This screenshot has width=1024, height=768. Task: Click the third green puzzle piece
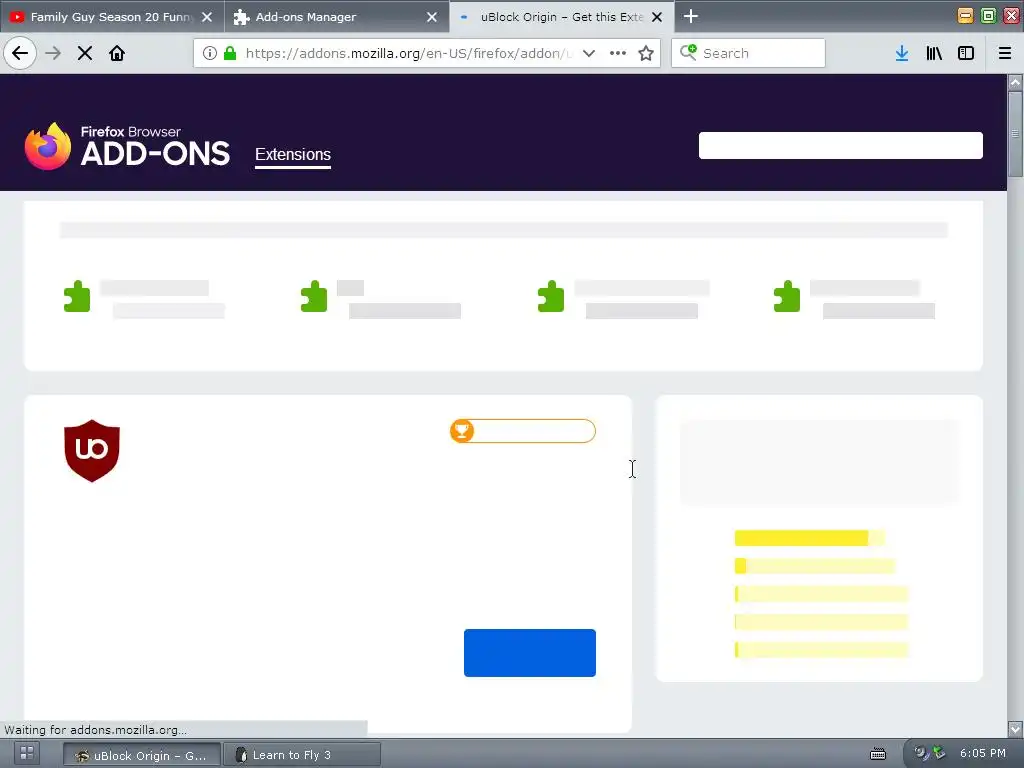(551, 296)
